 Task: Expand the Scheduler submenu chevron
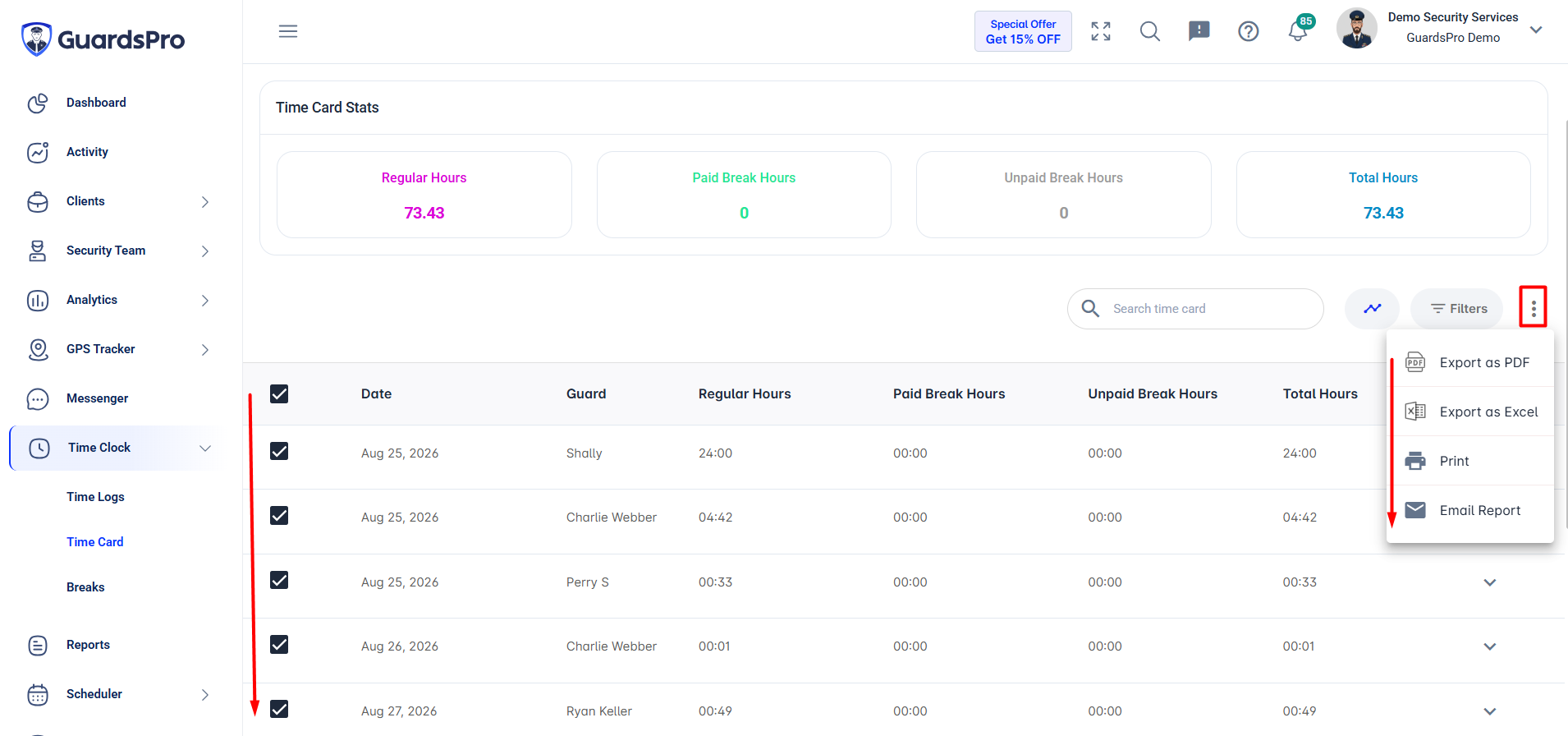(x=205, y=695)
